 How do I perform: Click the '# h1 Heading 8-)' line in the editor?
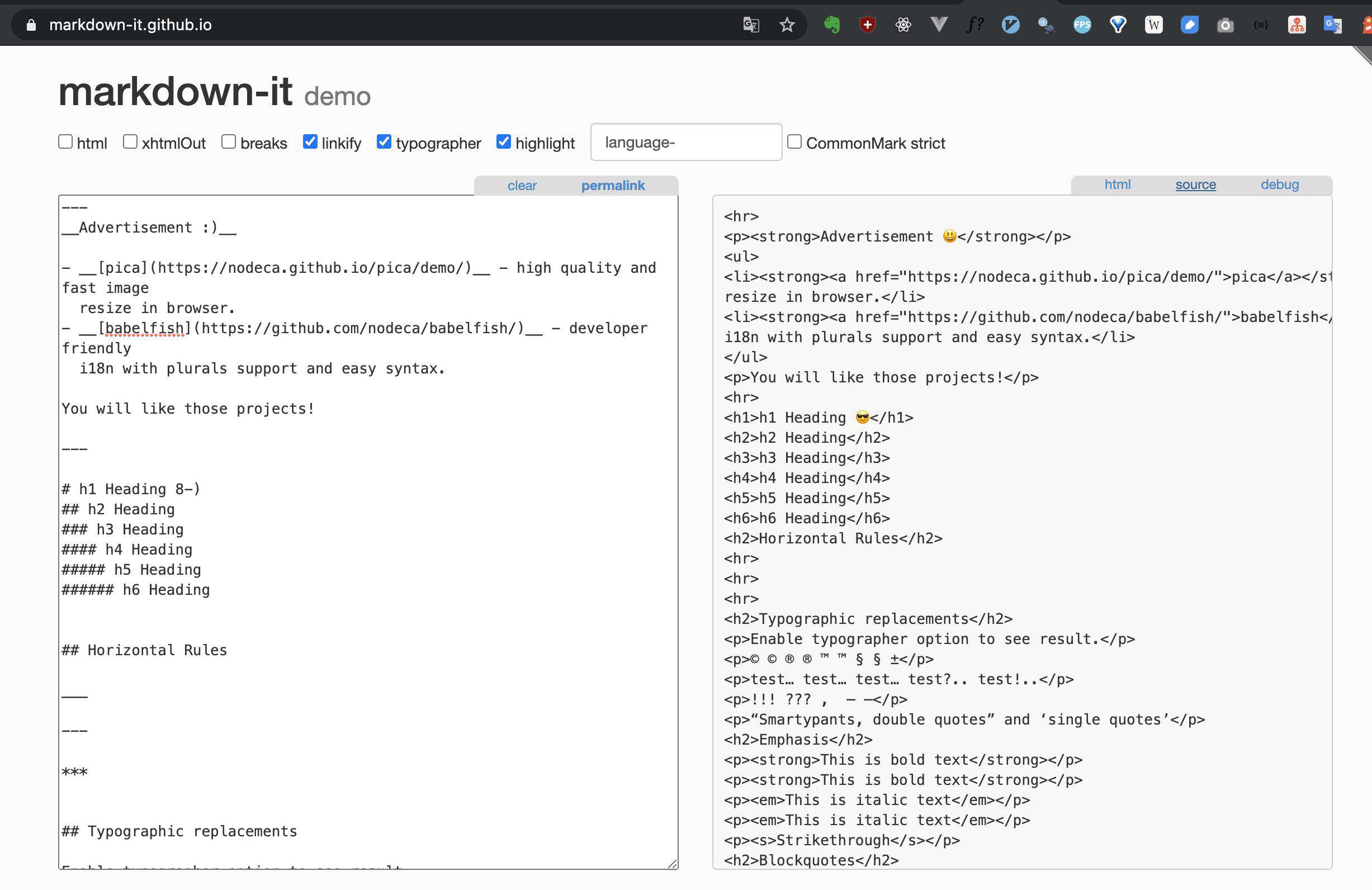(131, 489)
